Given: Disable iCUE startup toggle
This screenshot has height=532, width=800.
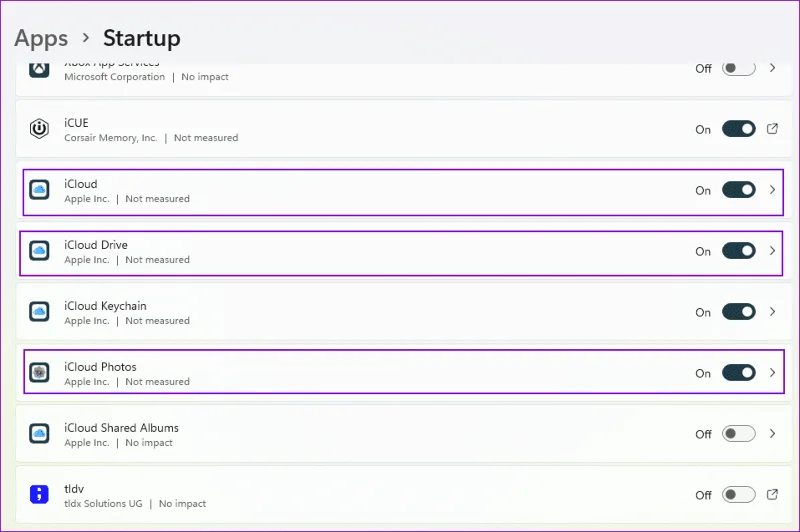Looking at the screenshot, I should pos(738,129).
